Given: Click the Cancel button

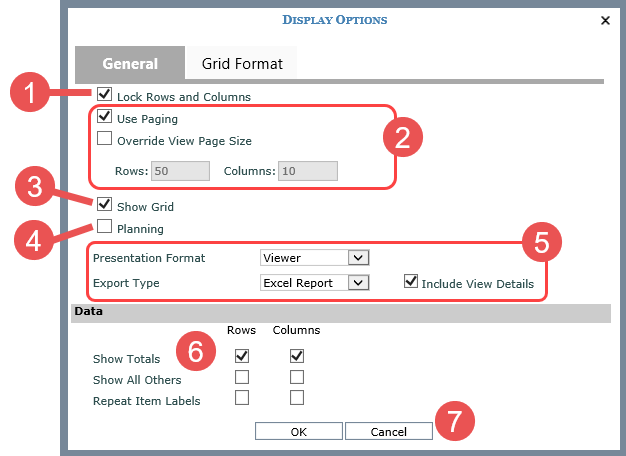Looking at the screenshot, I should click(x=388, y=432).
